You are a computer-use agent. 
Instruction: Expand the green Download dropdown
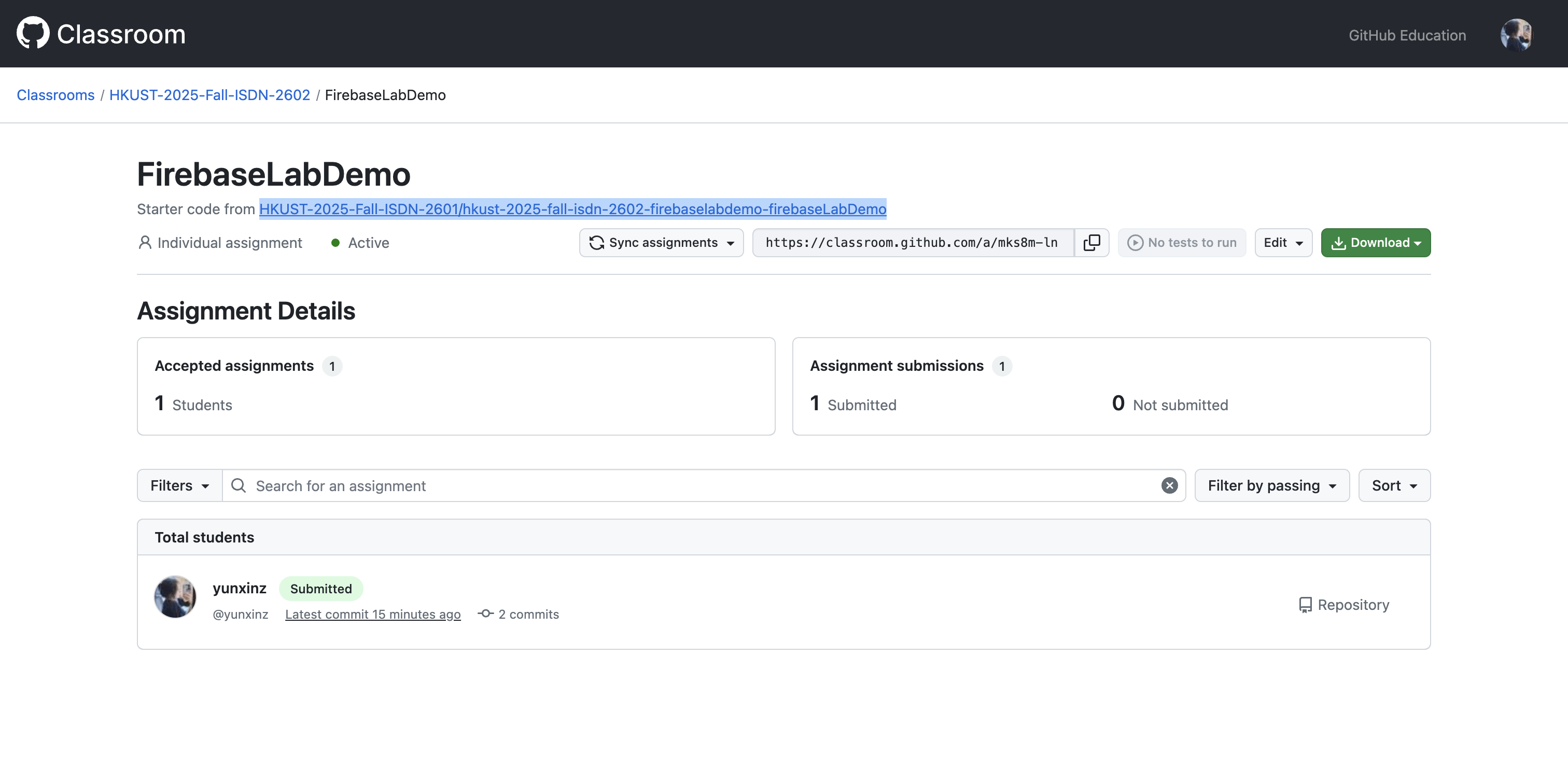(1375, 242)
